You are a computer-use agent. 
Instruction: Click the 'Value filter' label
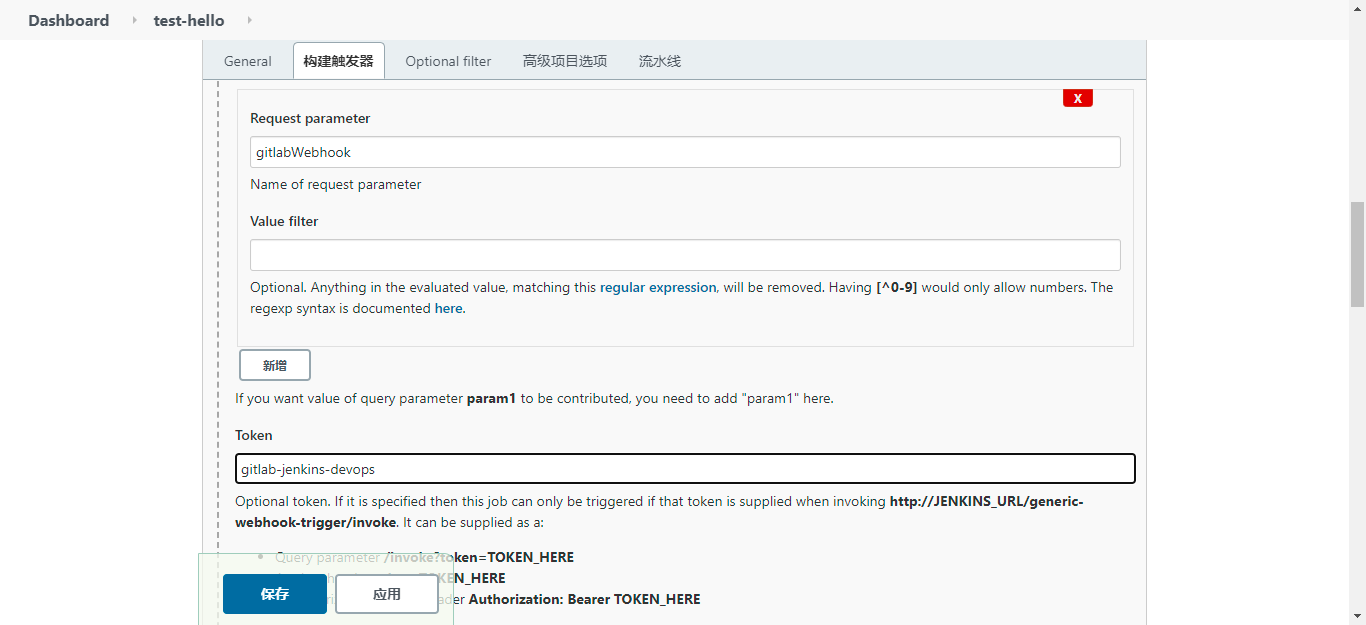(284, 221)
